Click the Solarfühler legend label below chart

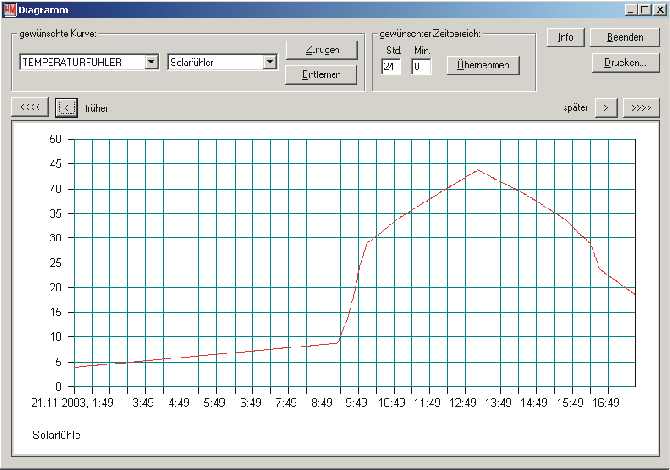(x=56, y=435)
